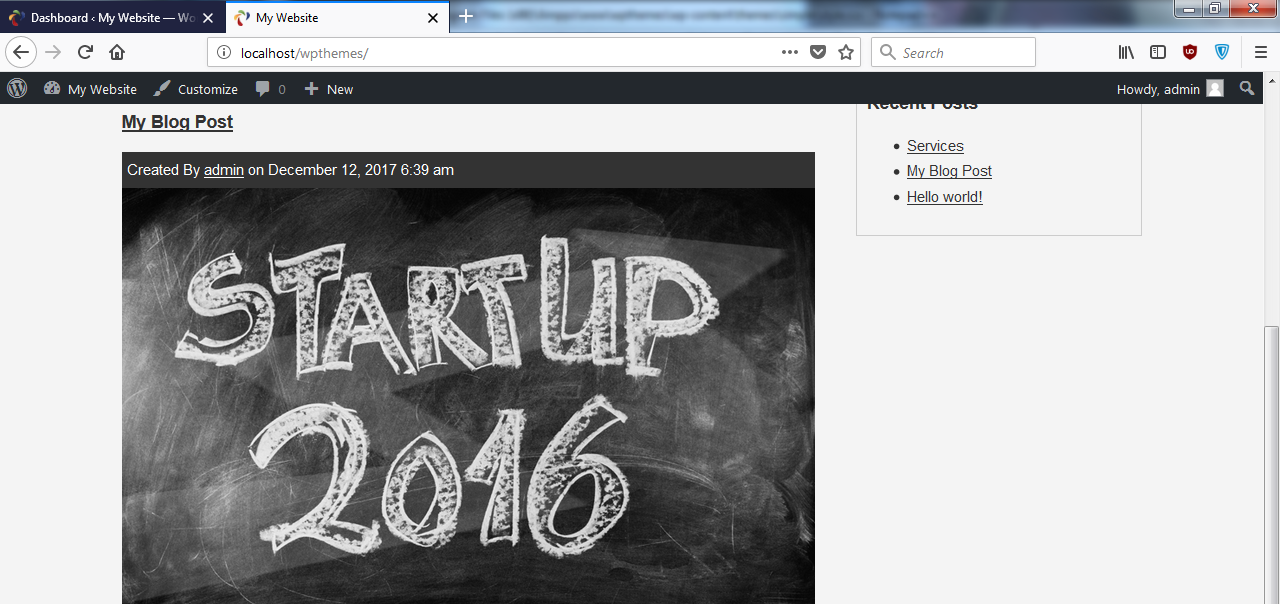Close the My Website tab
This screenshot has width=1280, height=604.
coord(432,18)
